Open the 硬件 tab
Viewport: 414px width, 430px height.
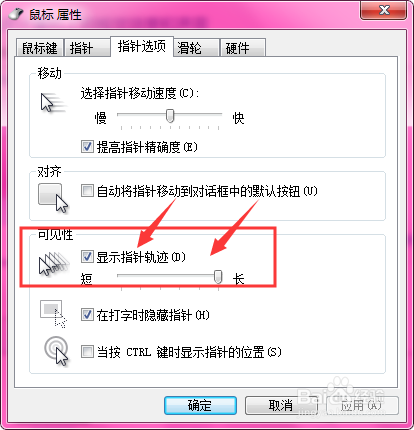tap(243, 48)
